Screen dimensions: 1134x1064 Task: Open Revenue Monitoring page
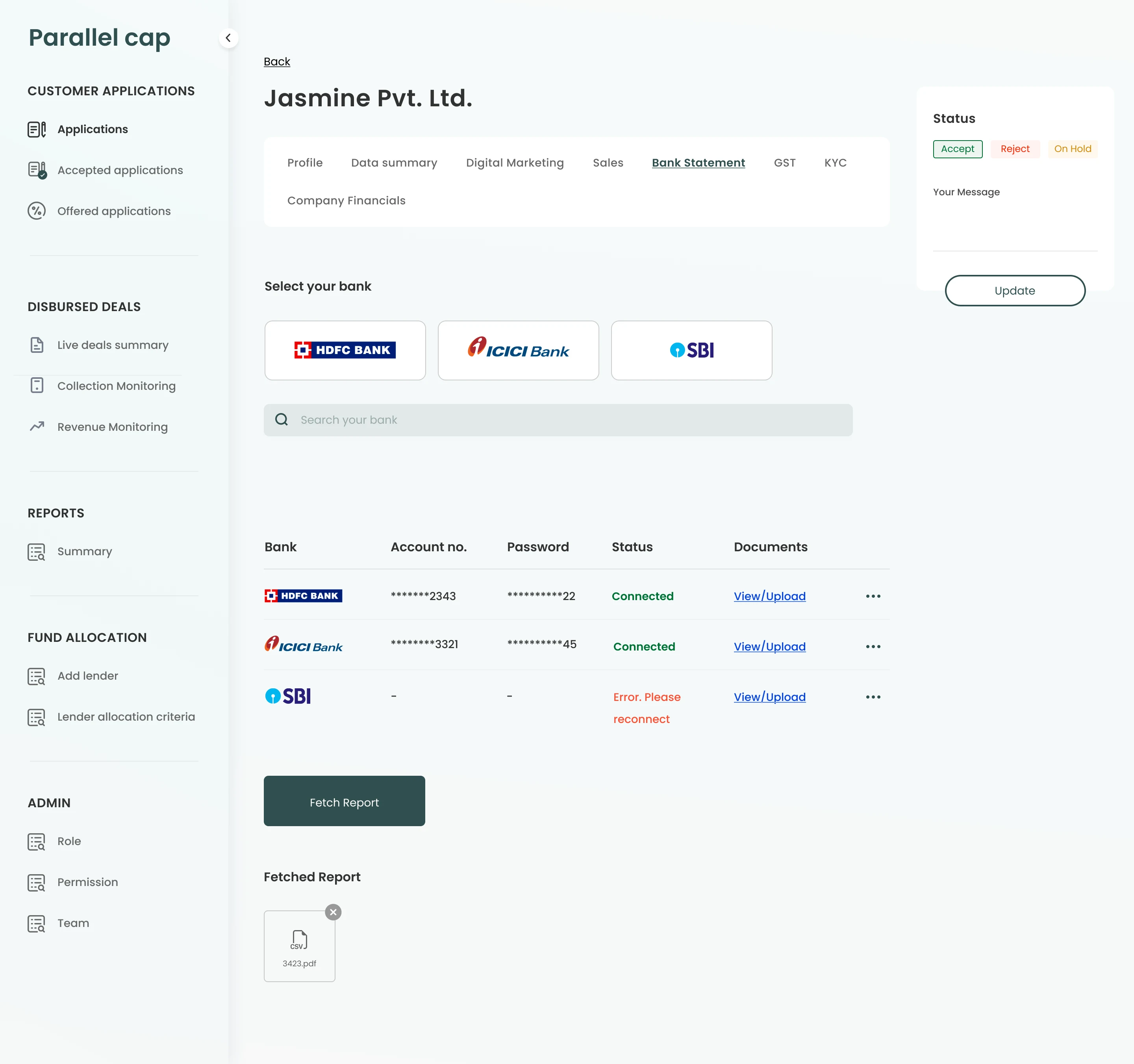[112, 427]
